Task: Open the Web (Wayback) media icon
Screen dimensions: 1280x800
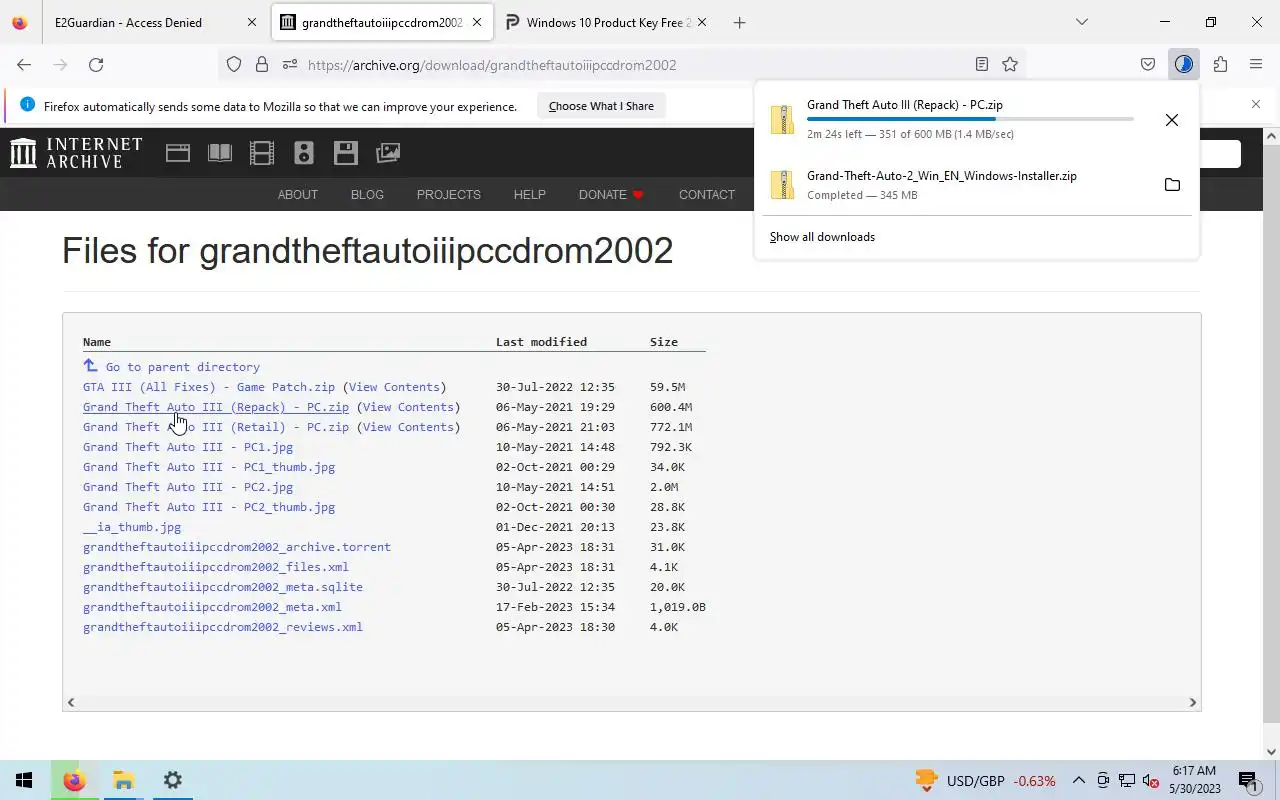Action: pyautogui.click(x=178, y=153)
